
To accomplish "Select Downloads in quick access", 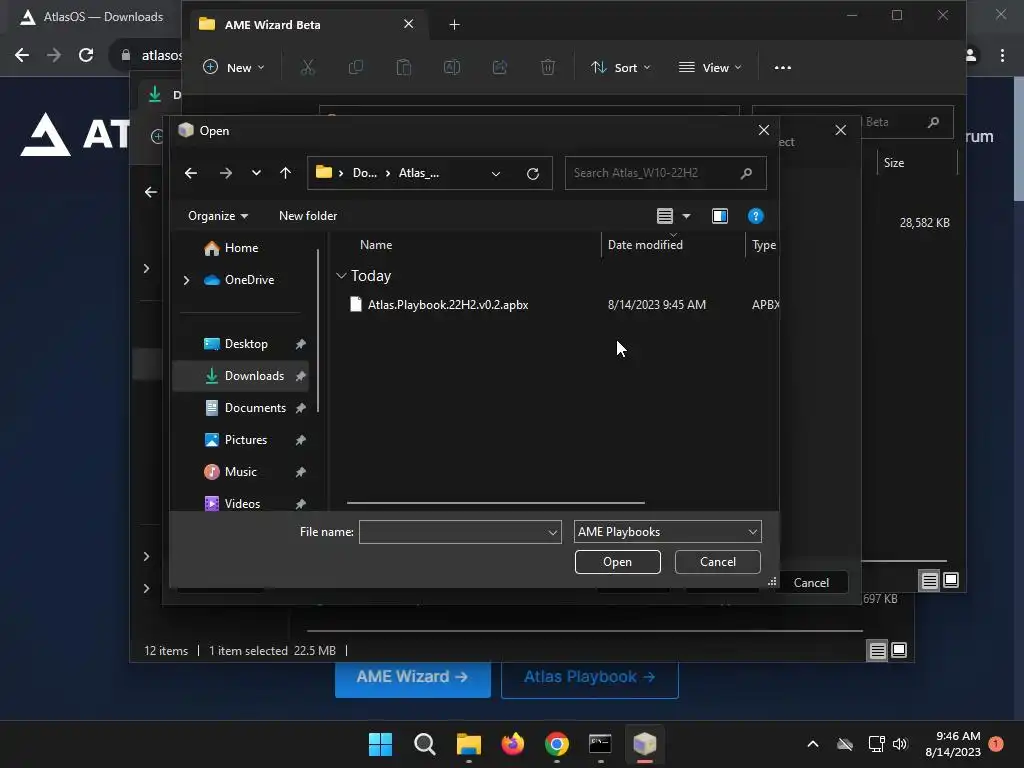I will [x=254, y=376].
